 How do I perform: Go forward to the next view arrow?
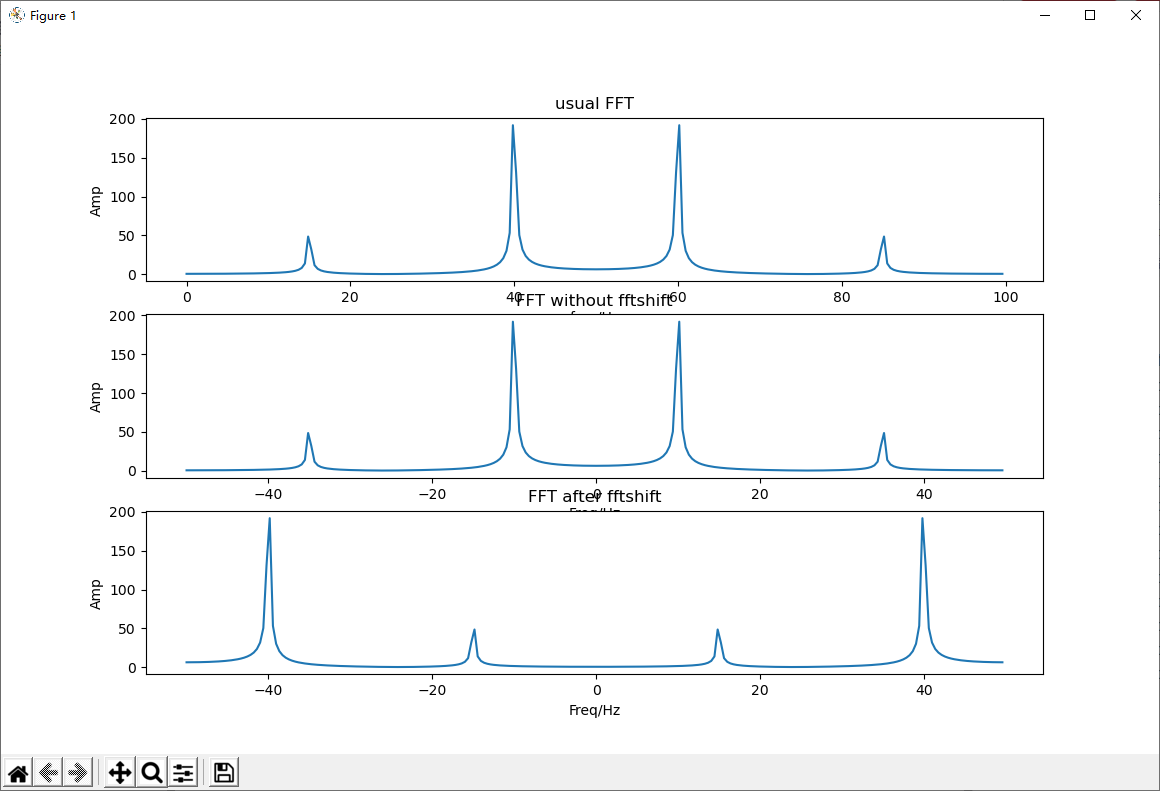pos(78,773)
